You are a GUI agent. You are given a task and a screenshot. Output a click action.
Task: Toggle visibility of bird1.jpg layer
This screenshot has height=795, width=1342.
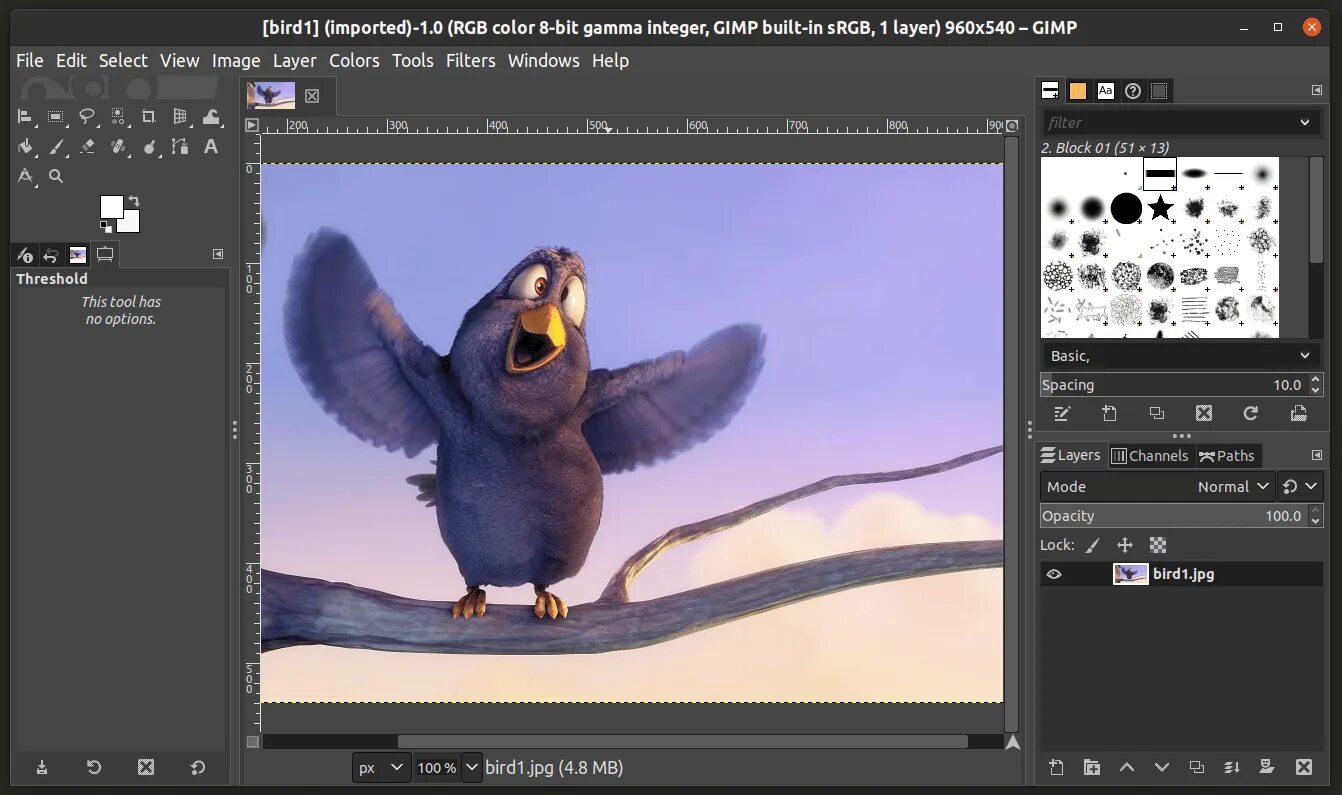coord(1054,574)
